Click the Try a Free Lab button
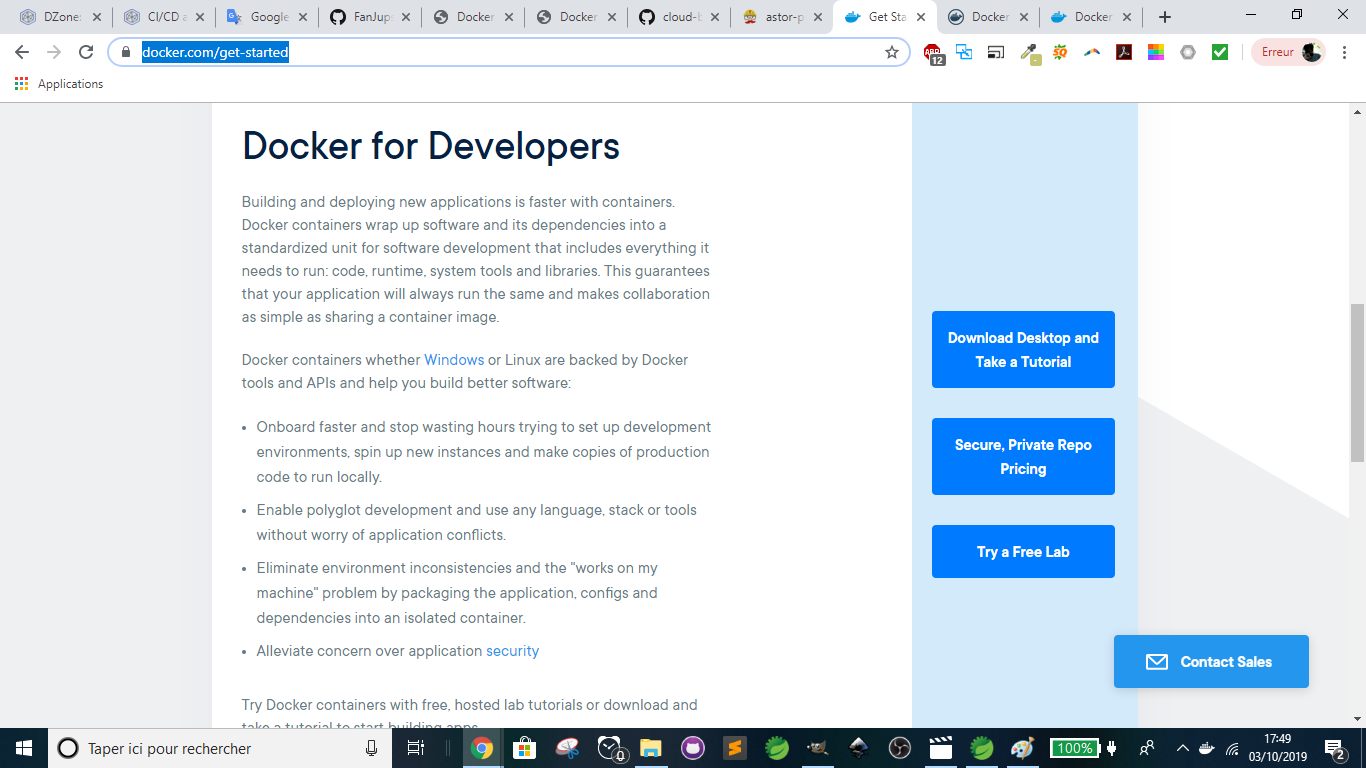 click(x=1023, y=552)
